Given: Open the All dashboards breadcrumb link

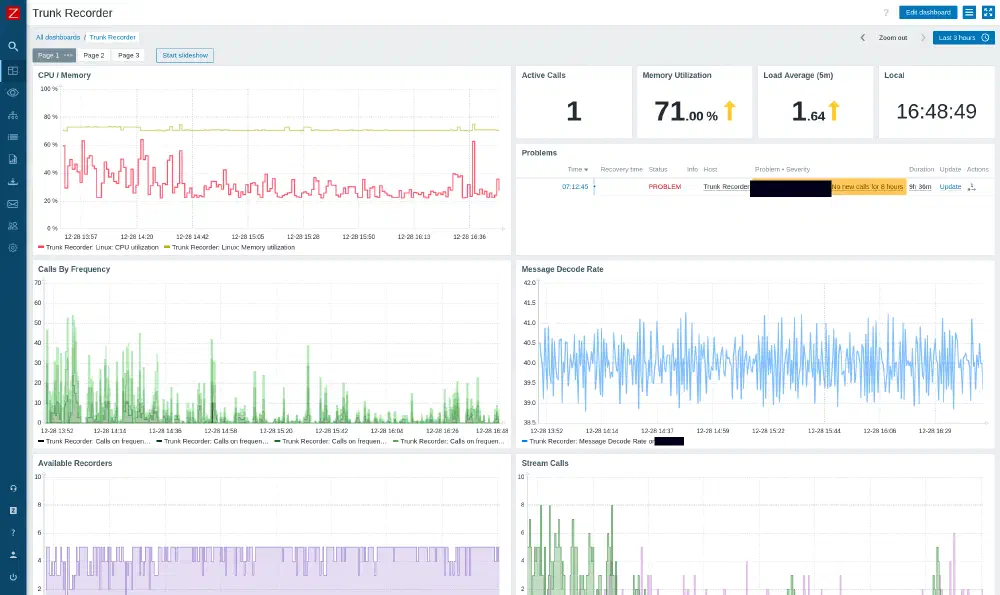Looking at the screenshot, I should point(58,38).
